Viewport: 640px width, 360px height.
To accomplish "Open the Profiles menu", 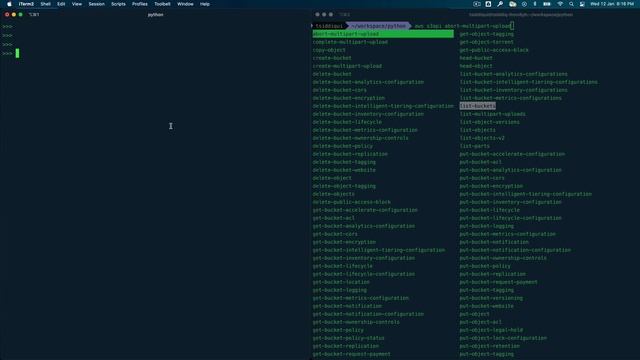I will pos(140,4).
